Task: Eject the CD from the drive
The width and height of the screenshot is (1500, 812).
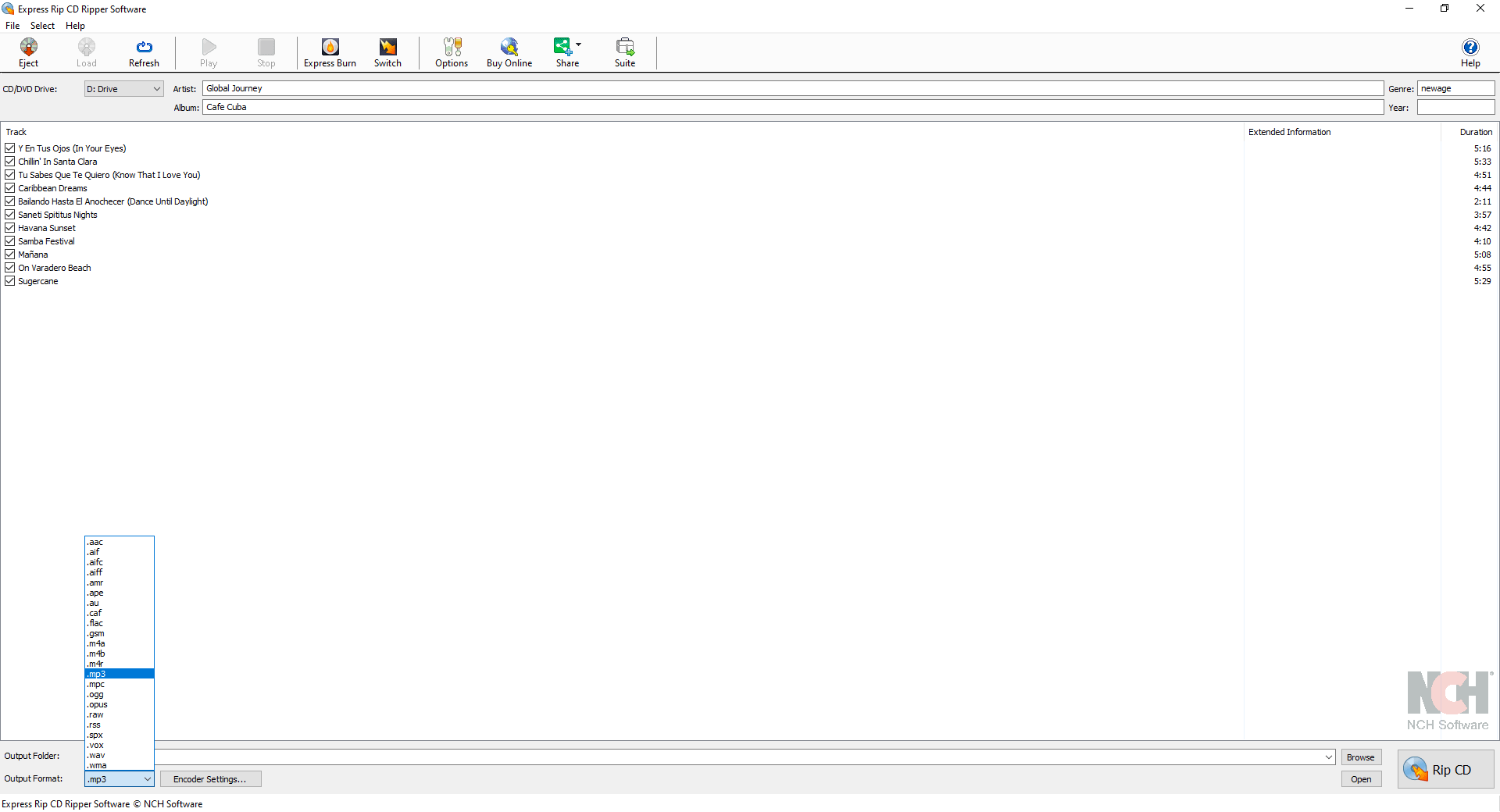Action: (x=28, y=52)
